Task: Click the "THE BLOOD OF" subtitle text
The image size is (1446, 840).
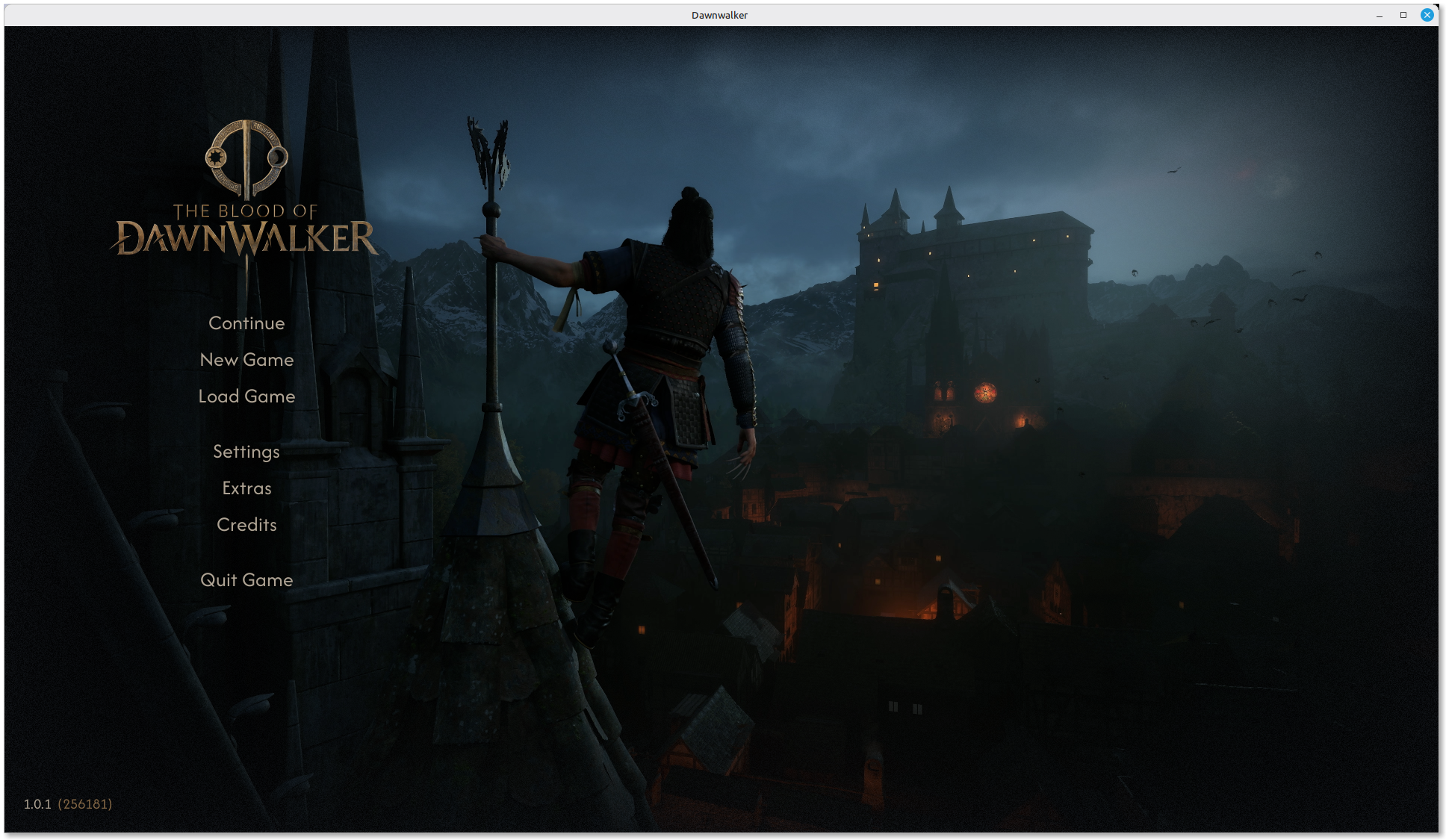Action: click(246, 211)
